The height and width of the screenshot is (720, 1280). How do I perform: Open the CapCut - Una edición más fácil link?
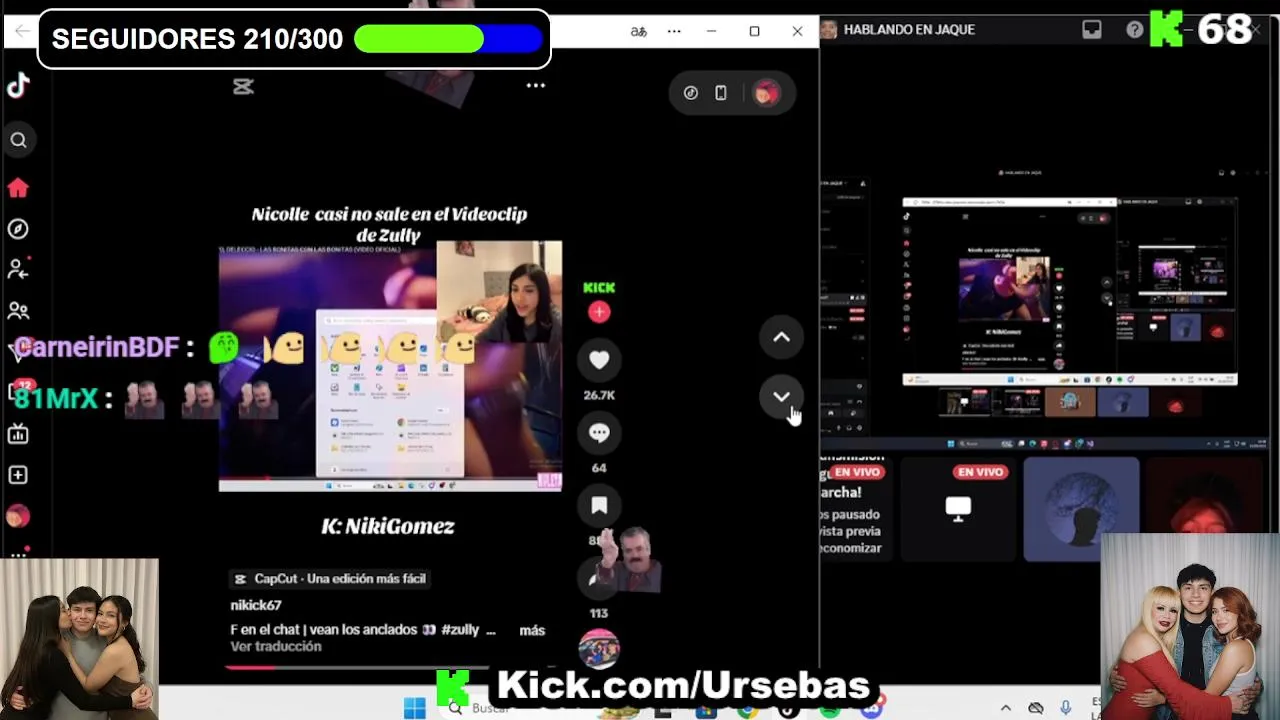coord(329,579)
